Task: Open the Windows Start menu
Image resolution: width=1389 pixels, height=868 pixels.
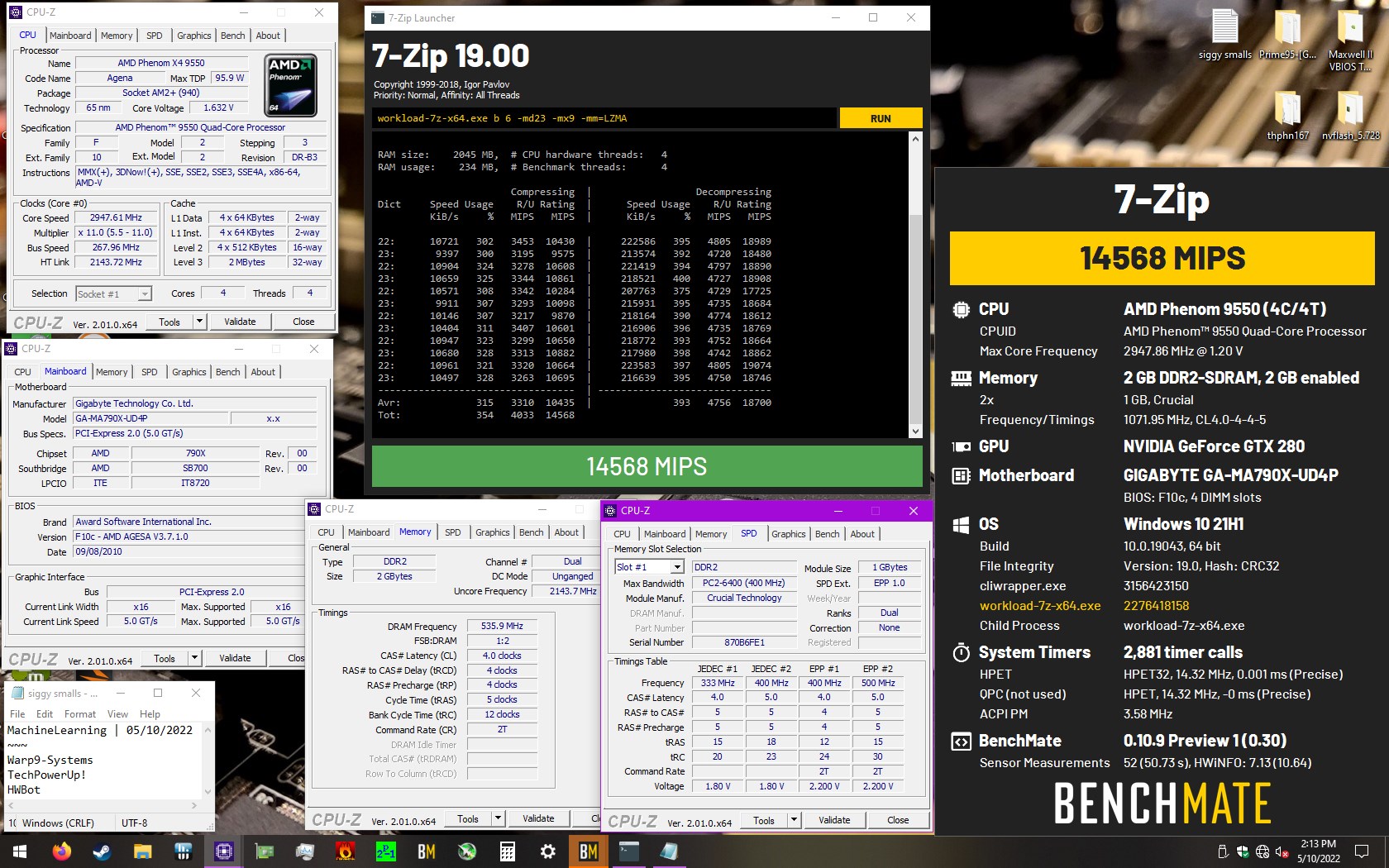Action: (x=20, y=851)
